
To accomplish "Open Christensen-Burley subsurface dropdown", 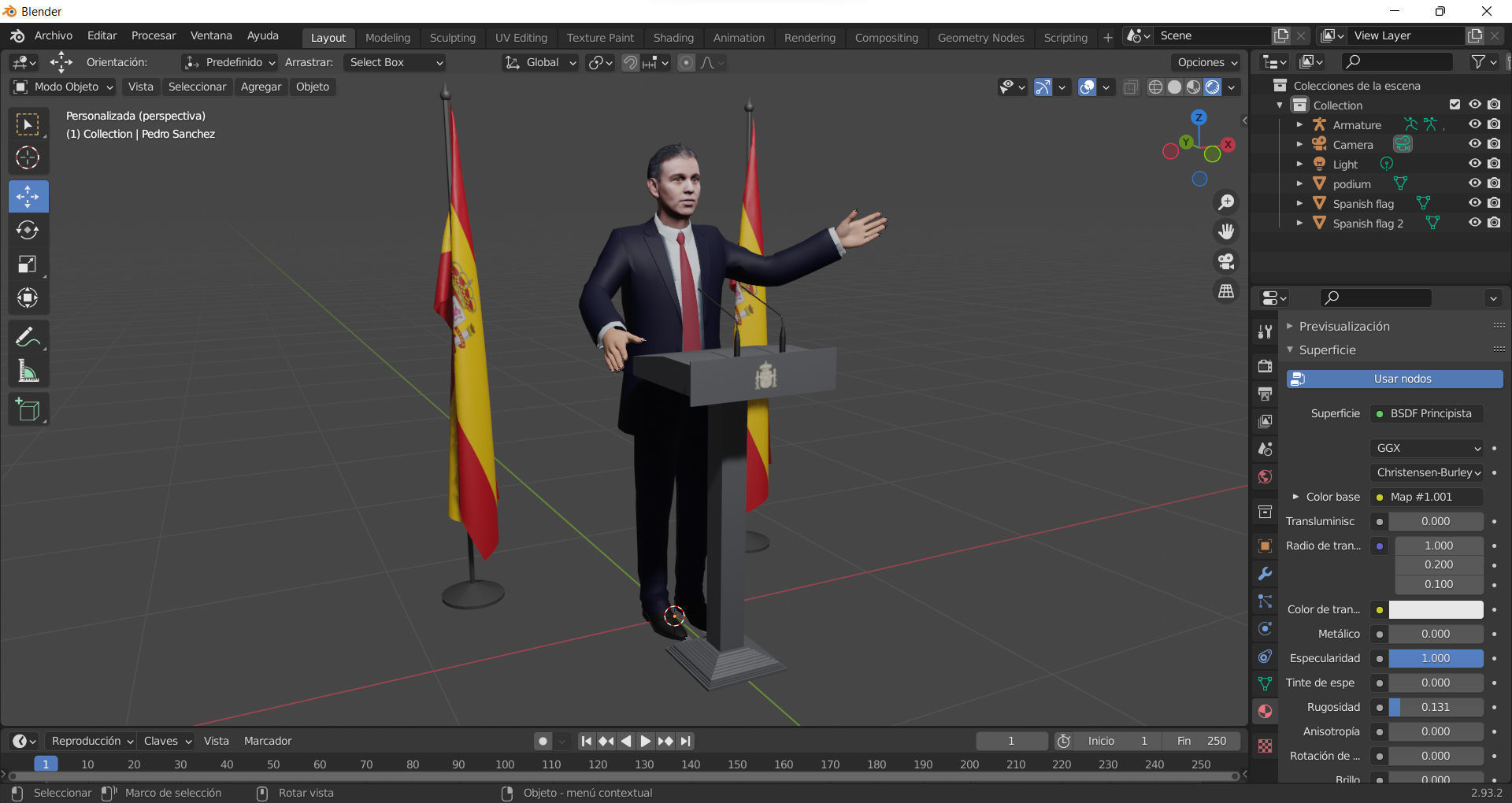I will click(x=1427, y=472).
